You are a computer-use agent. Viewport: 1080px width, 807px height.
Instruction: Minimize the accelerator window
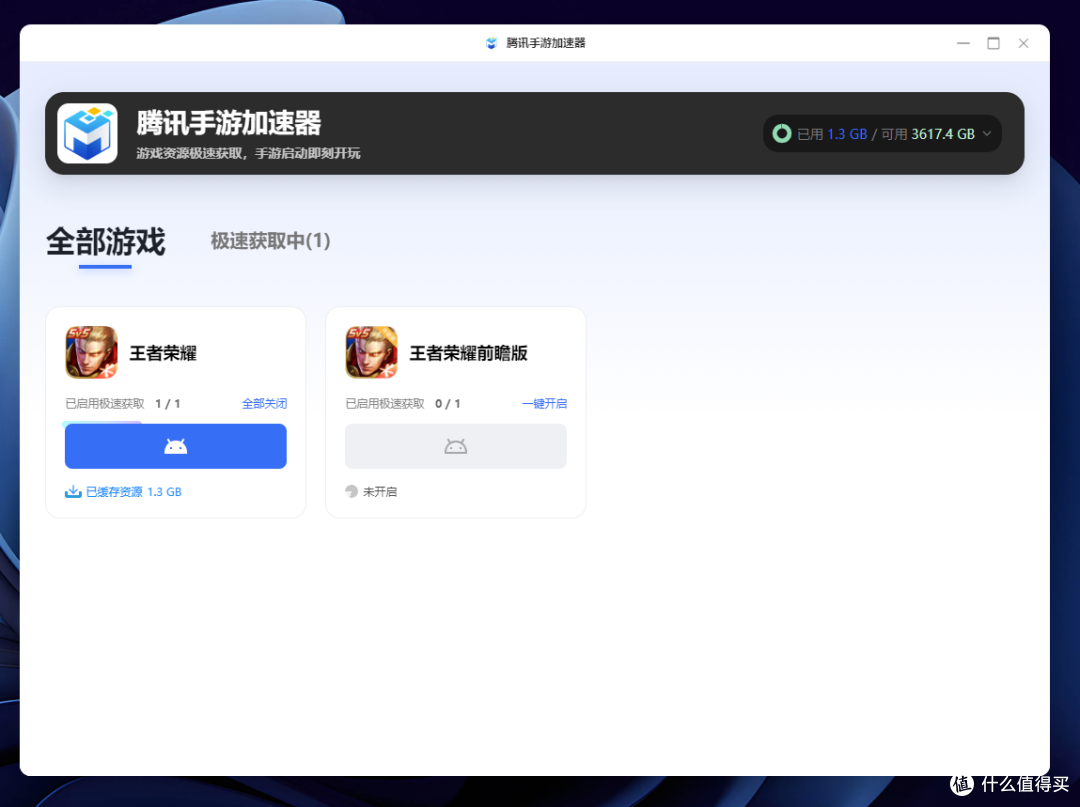point(963,43)
